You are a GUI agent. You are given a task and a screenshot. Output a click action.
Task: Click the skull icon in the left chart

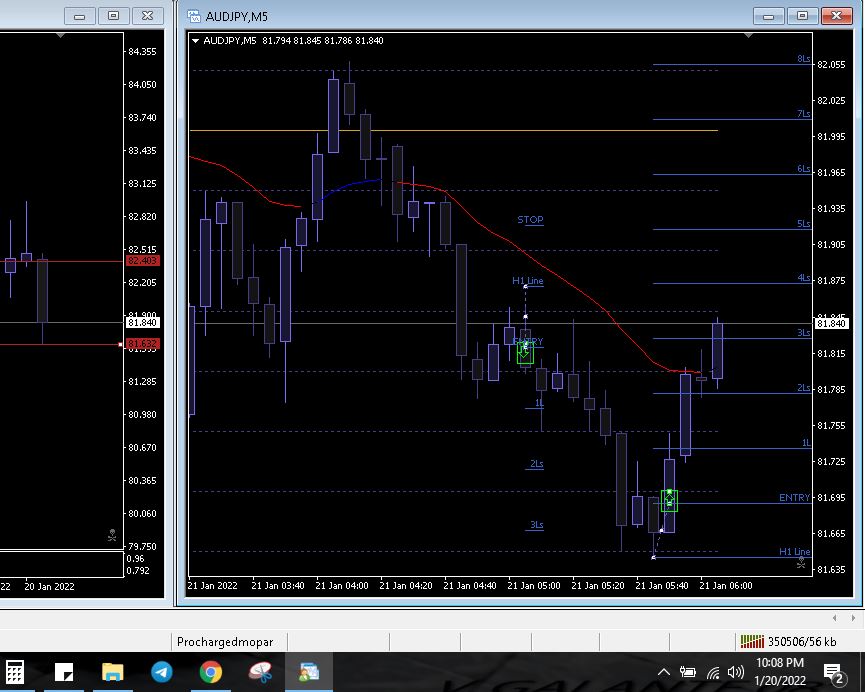tap(112, 535)
